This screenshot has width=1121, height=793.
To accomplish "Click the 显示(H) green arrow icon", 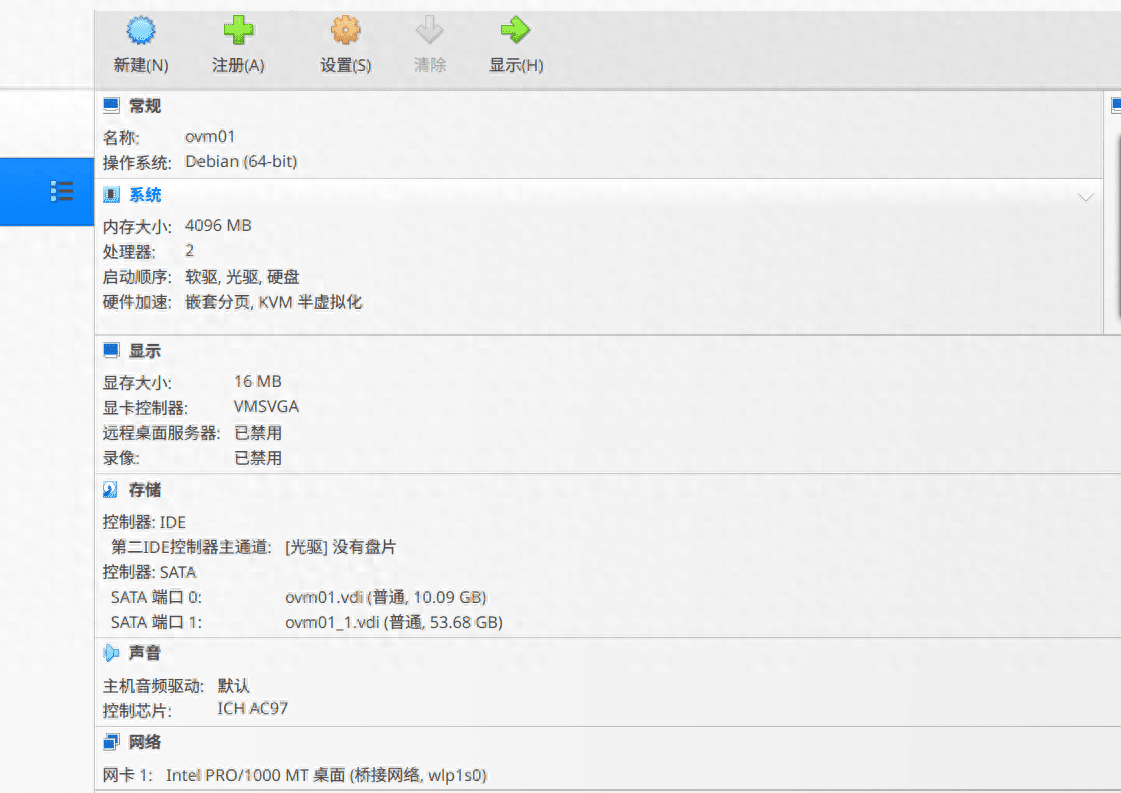I will tap(515, 31).
